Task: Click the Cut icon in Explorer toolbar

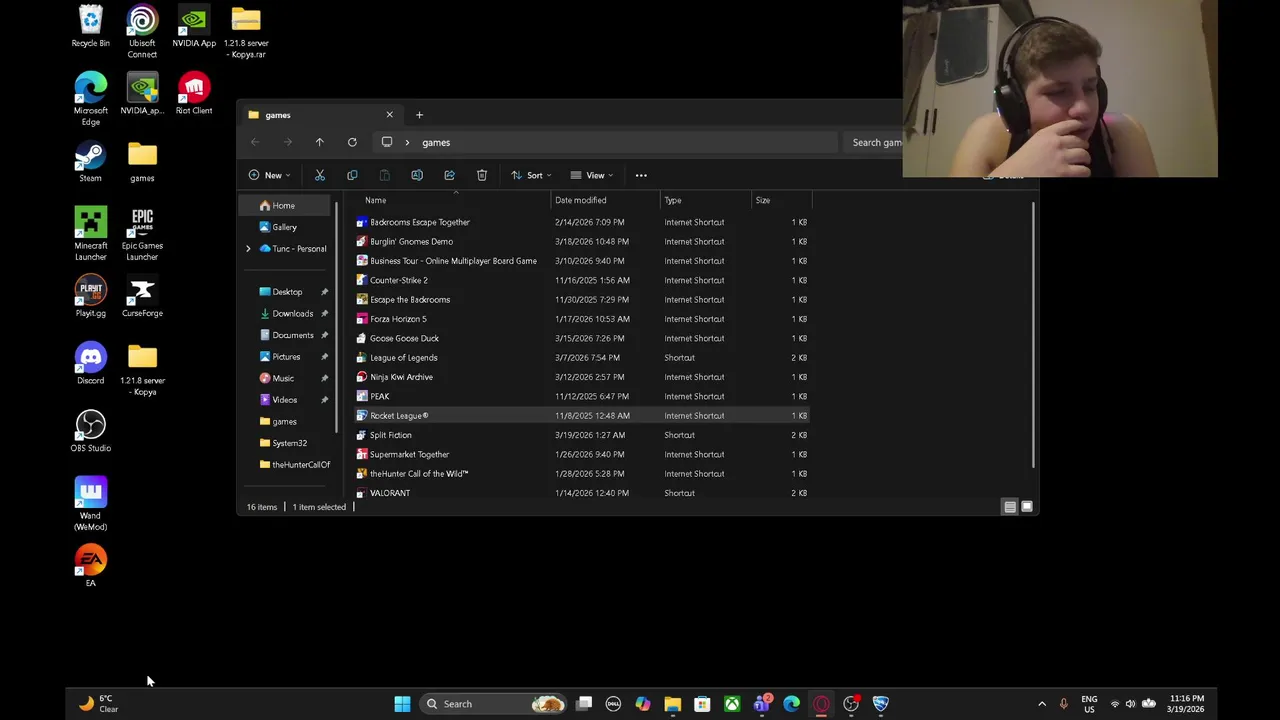Action: pos(320,175)
